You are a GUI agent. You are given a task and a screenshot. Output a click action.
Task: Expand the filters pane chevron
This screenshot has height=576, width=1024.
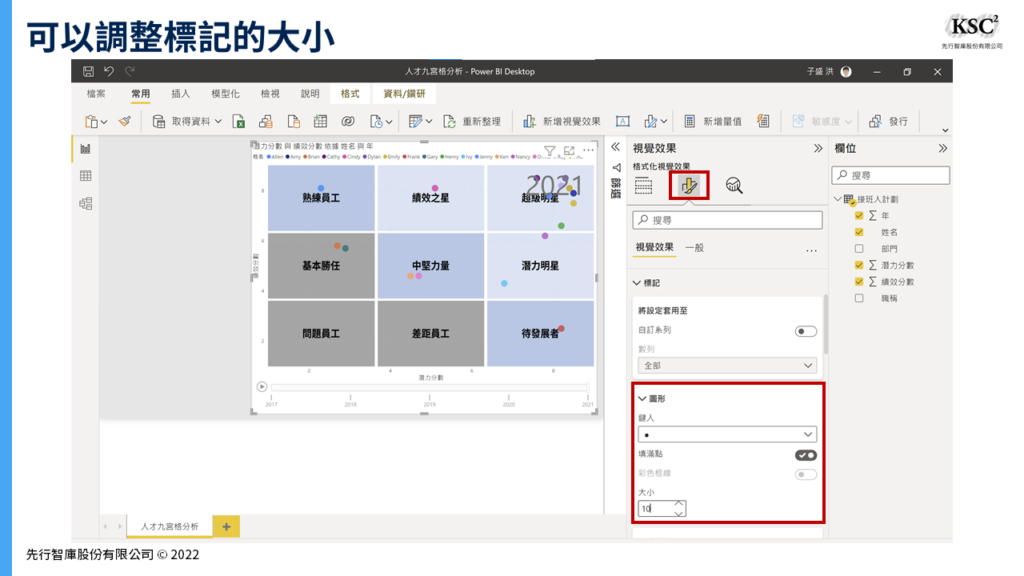click(615, 148)
